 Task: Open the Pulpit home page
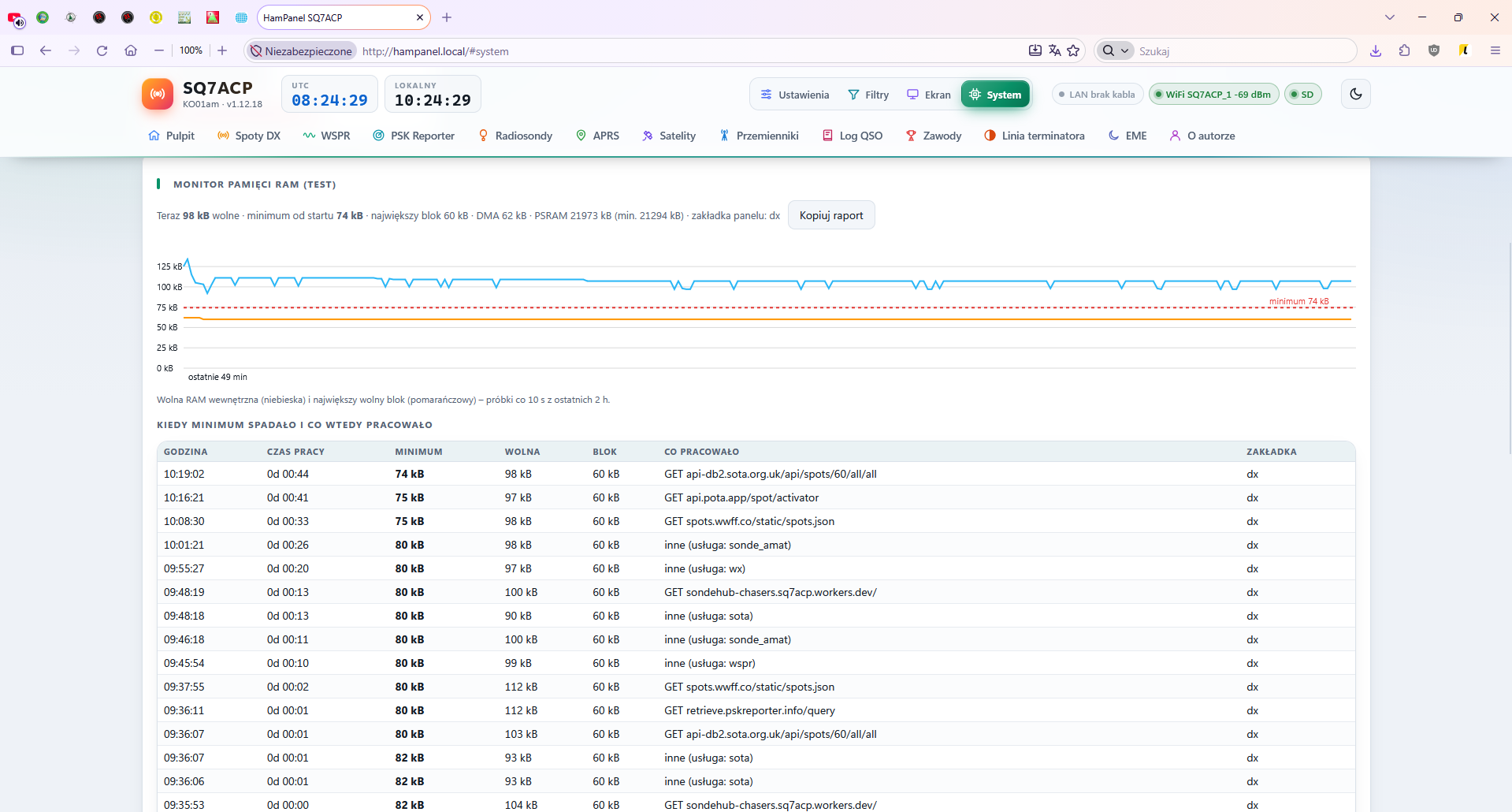[171, 136]
